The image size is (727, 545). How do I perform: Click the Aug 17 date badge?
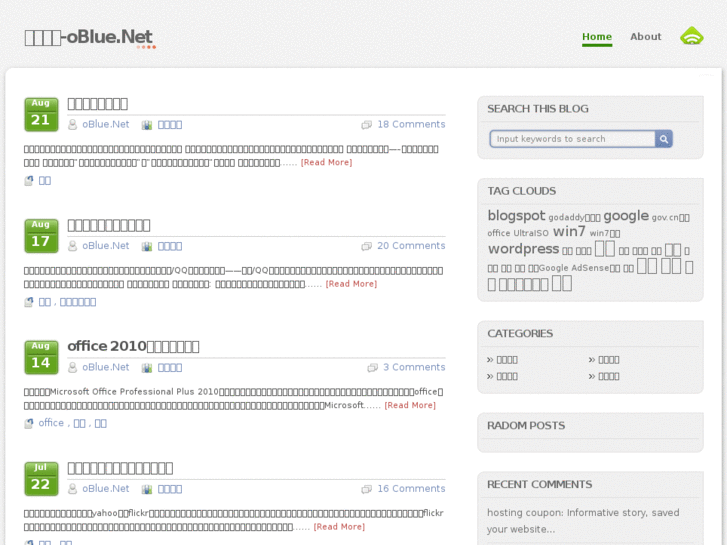41,236
